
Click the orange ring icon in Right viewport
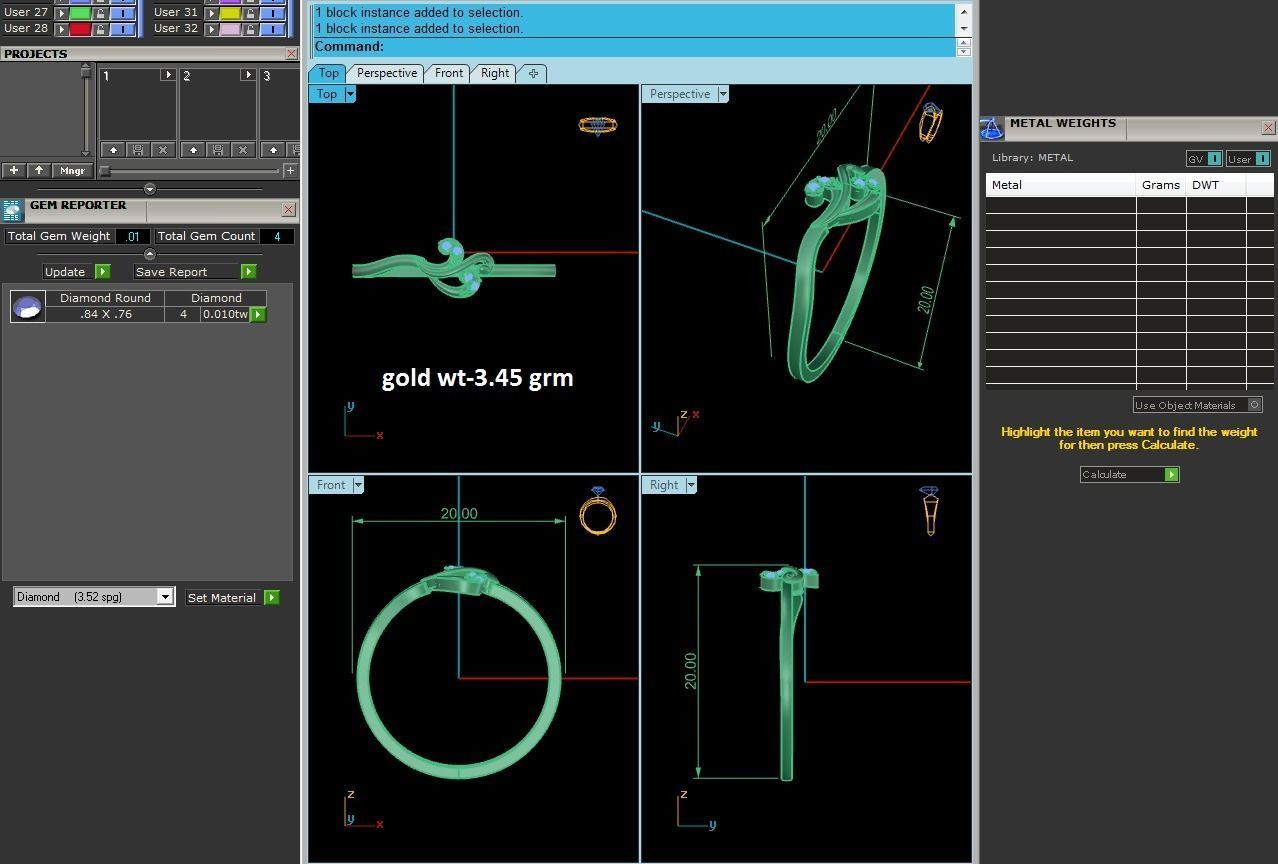pyautogui.click(x=930, y=511)
